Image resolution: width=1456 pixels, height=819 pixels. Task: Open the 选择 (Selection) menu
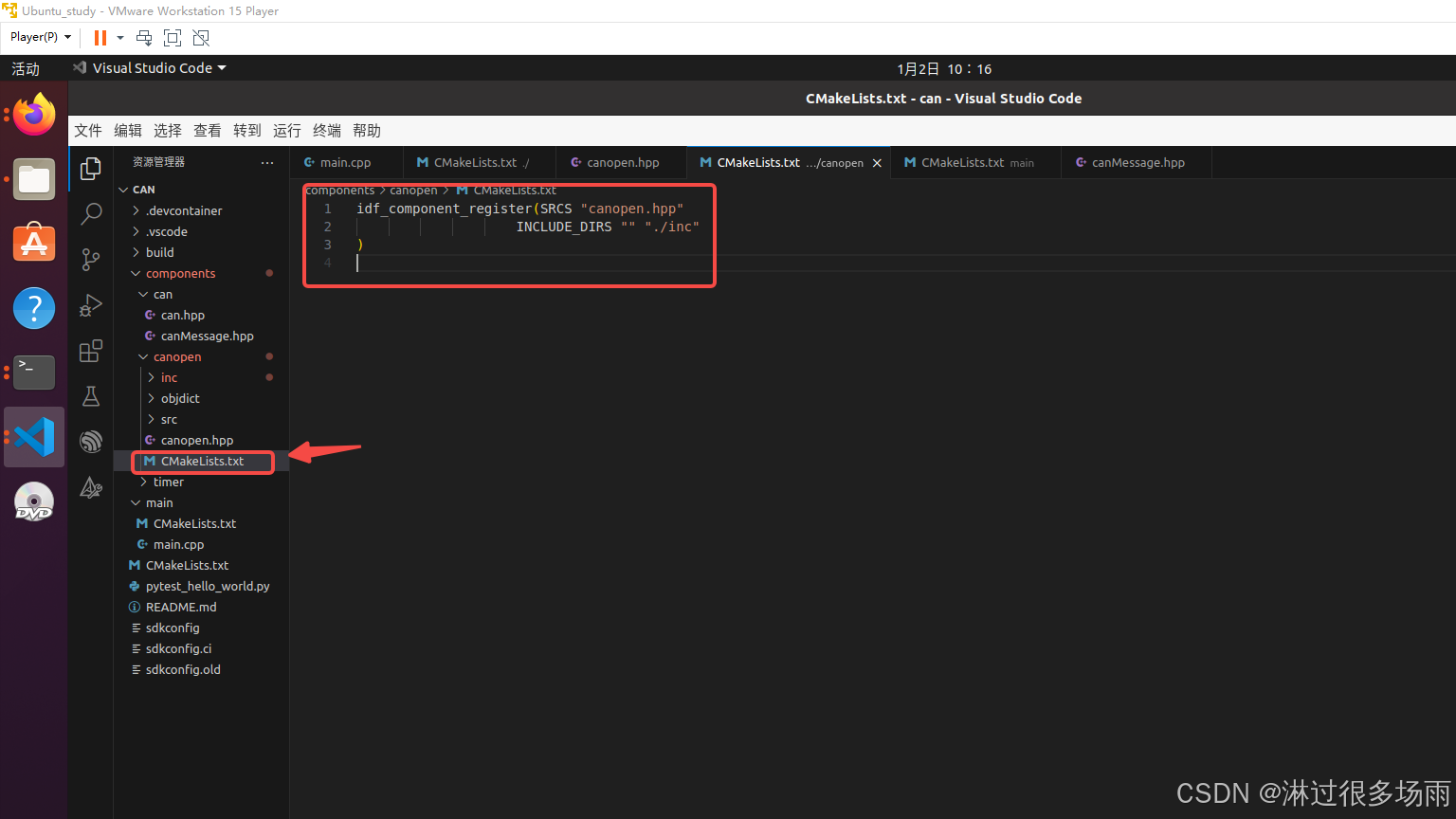pos(168,131)
